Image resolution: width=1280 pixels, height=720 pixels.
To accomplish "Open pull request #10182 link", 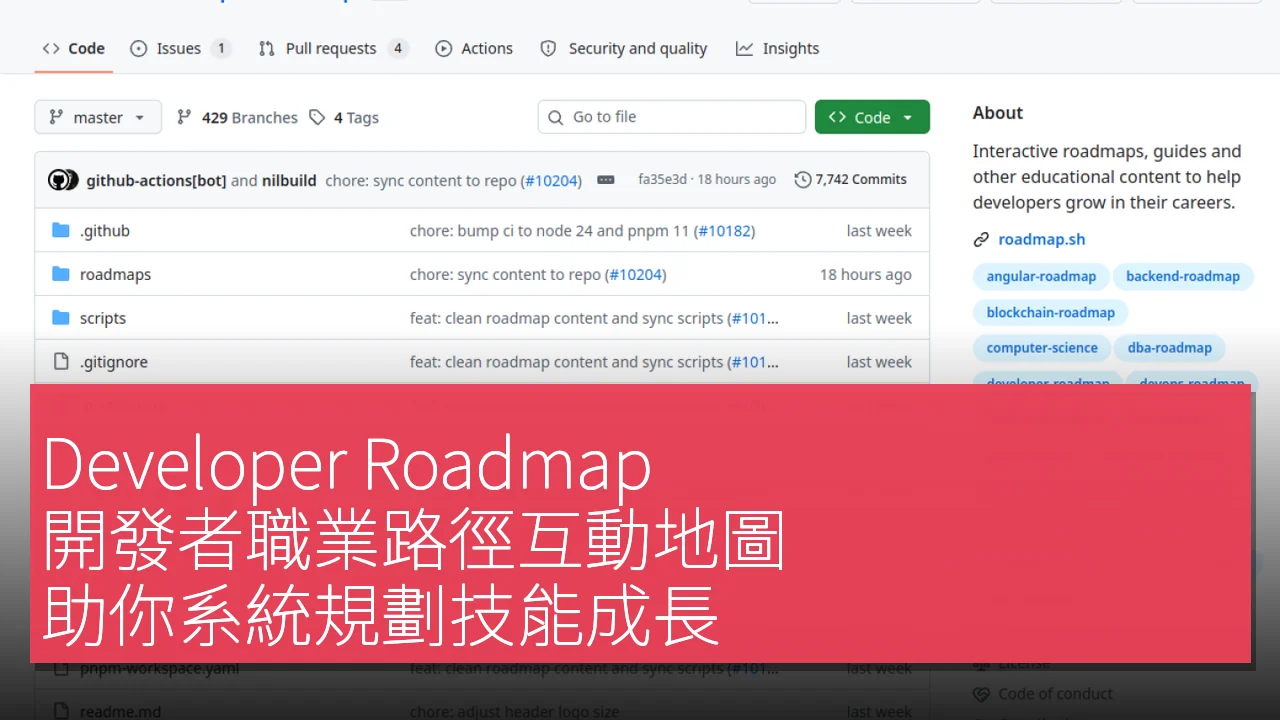I will pyautogui.click(x=724, y=230).
